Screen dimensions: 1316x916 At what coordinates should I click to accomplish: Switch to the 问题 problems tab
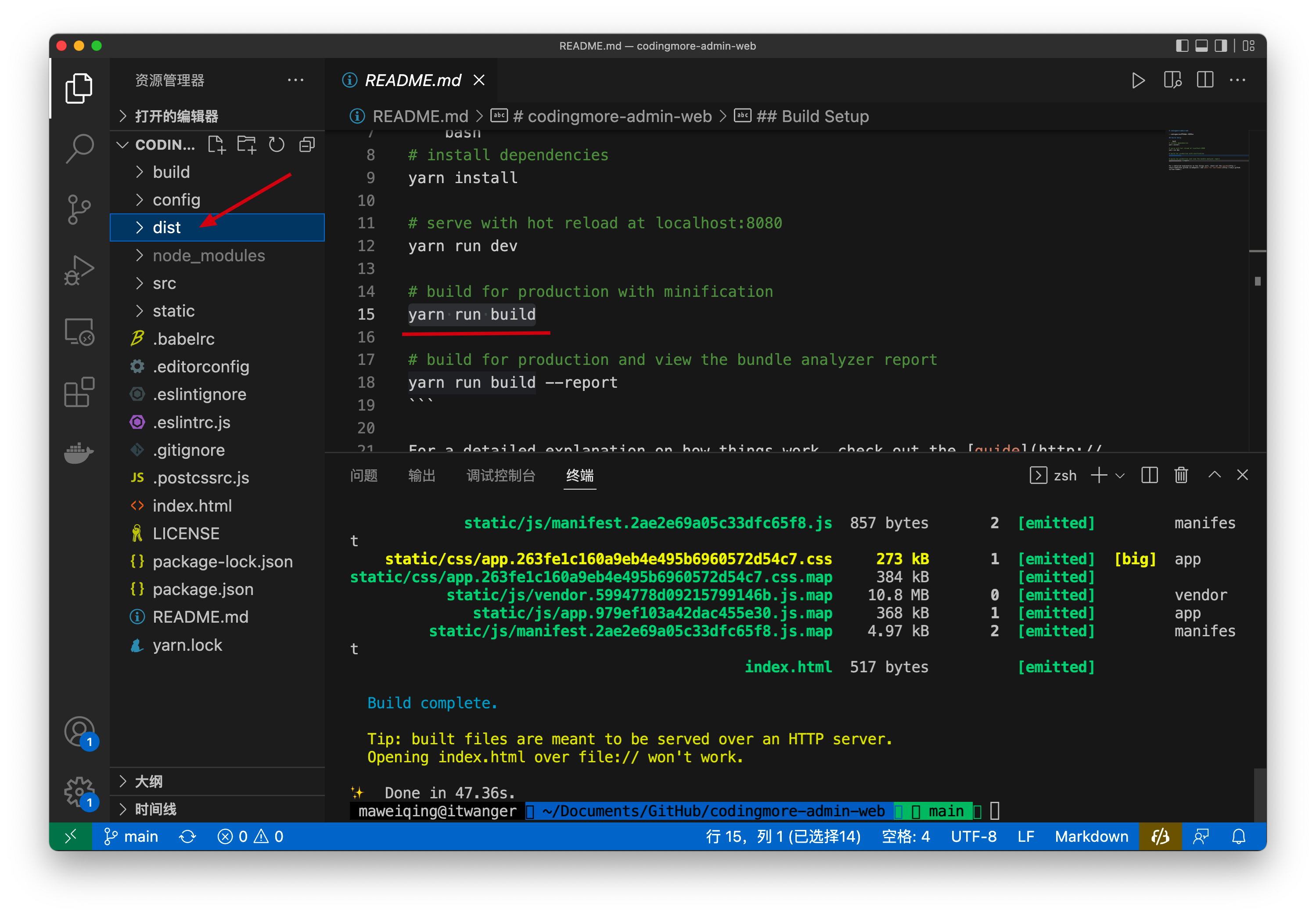[x=364, y=475]
